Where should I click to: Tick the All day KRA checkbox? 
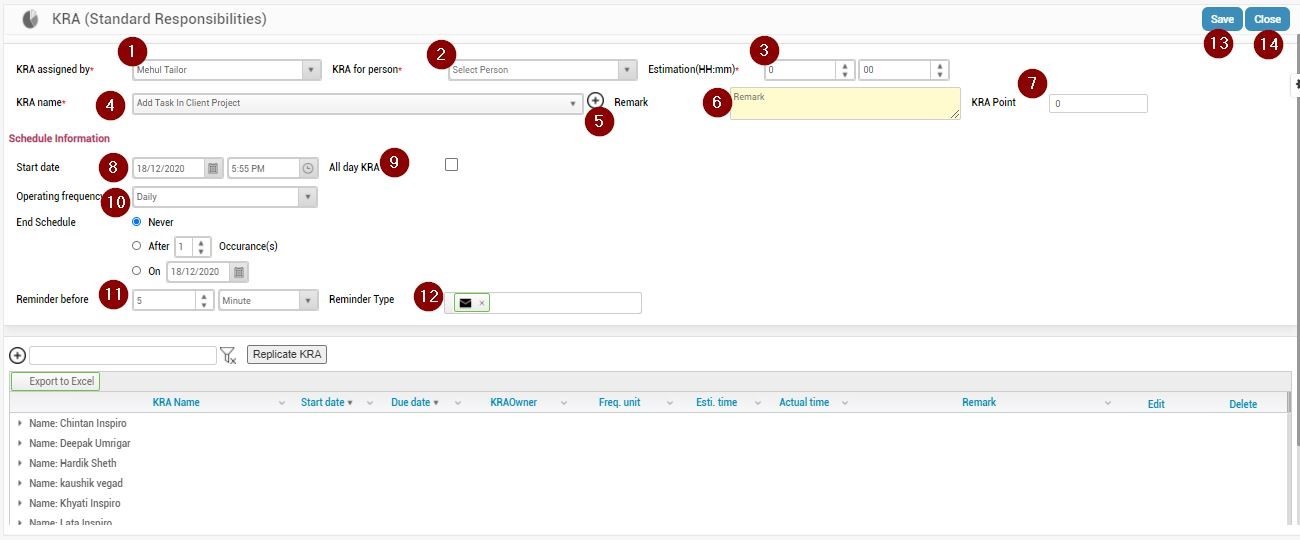click(x=451, y=165)
